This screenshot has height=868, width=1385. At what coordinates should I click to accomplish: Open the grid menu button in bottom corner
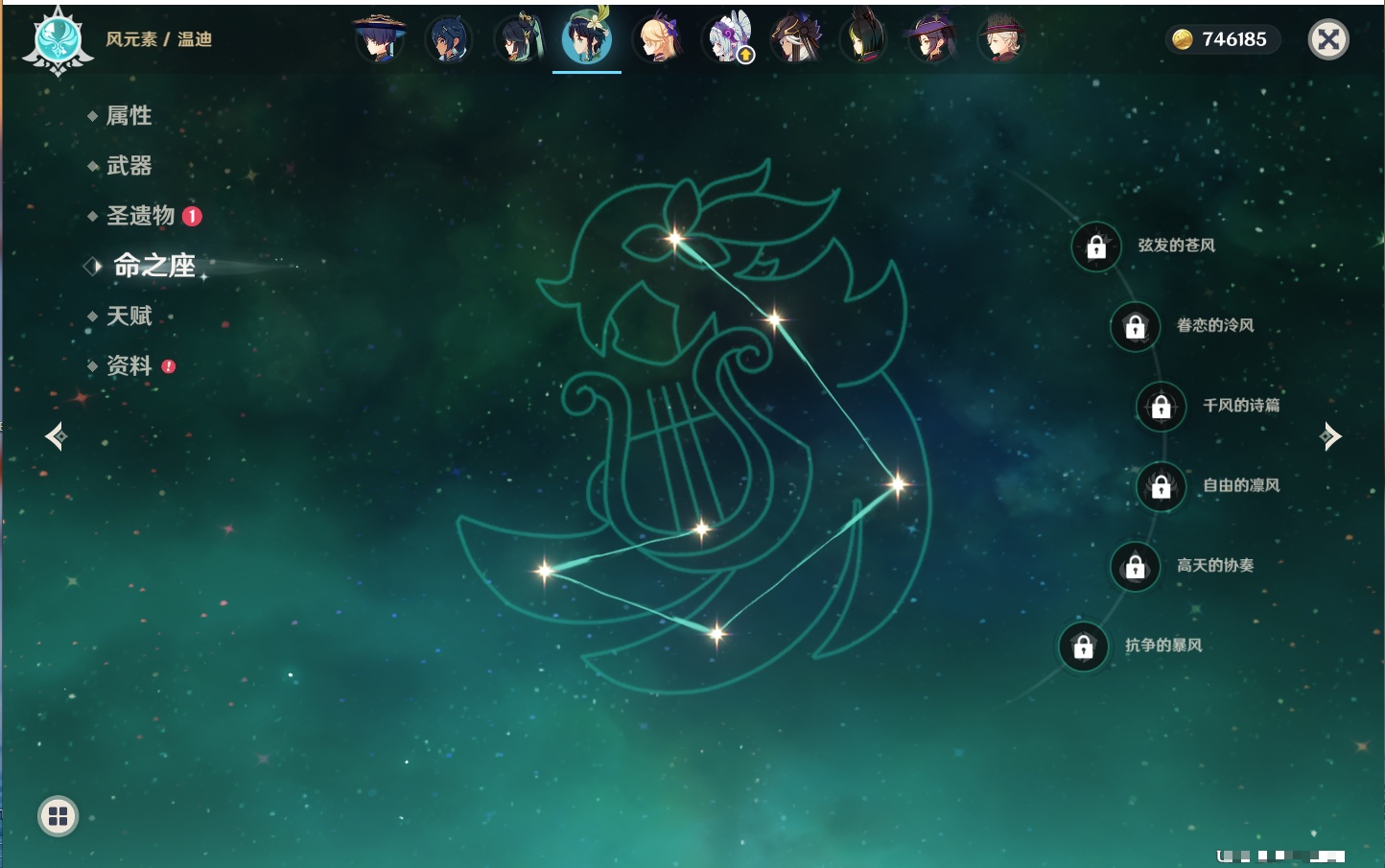point(58,816)
